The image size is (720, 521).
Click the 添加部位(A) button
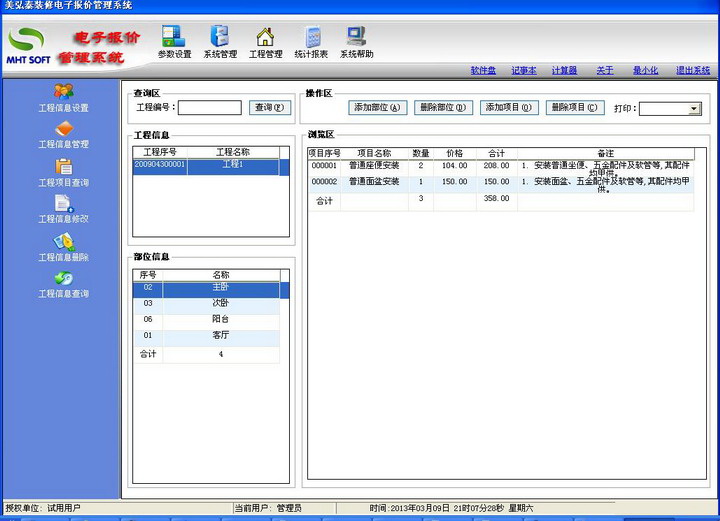(377, 107)
